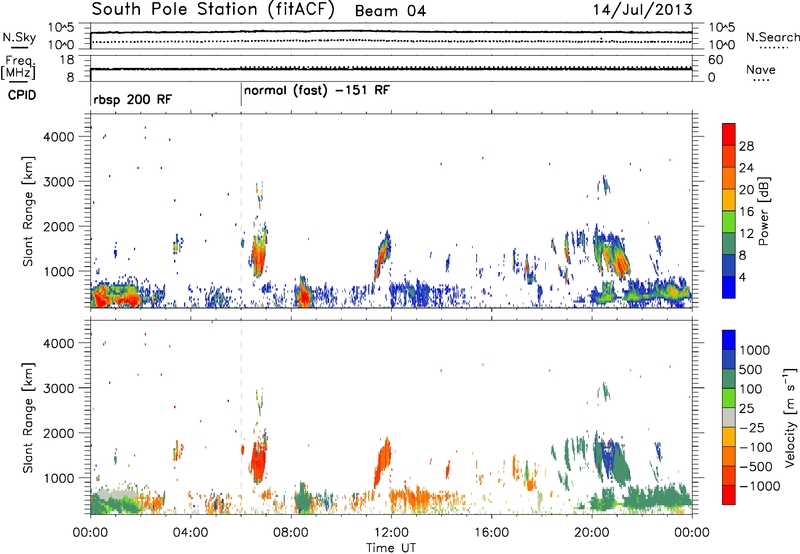Click the '-1000' tick on Velocity colorbar
This screenshot has height=554, width=800.
coord(759,486)
